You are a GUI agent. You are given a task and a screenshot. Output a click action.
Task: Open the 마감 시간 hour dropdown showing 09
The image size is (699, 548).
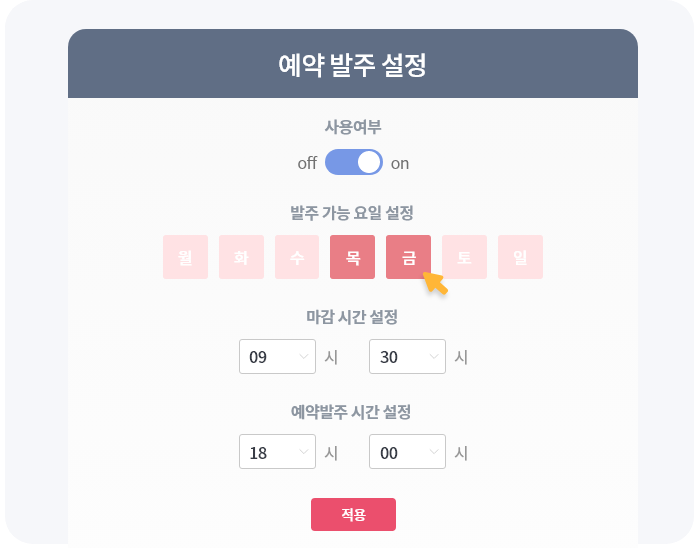click(x=277, y=357)
